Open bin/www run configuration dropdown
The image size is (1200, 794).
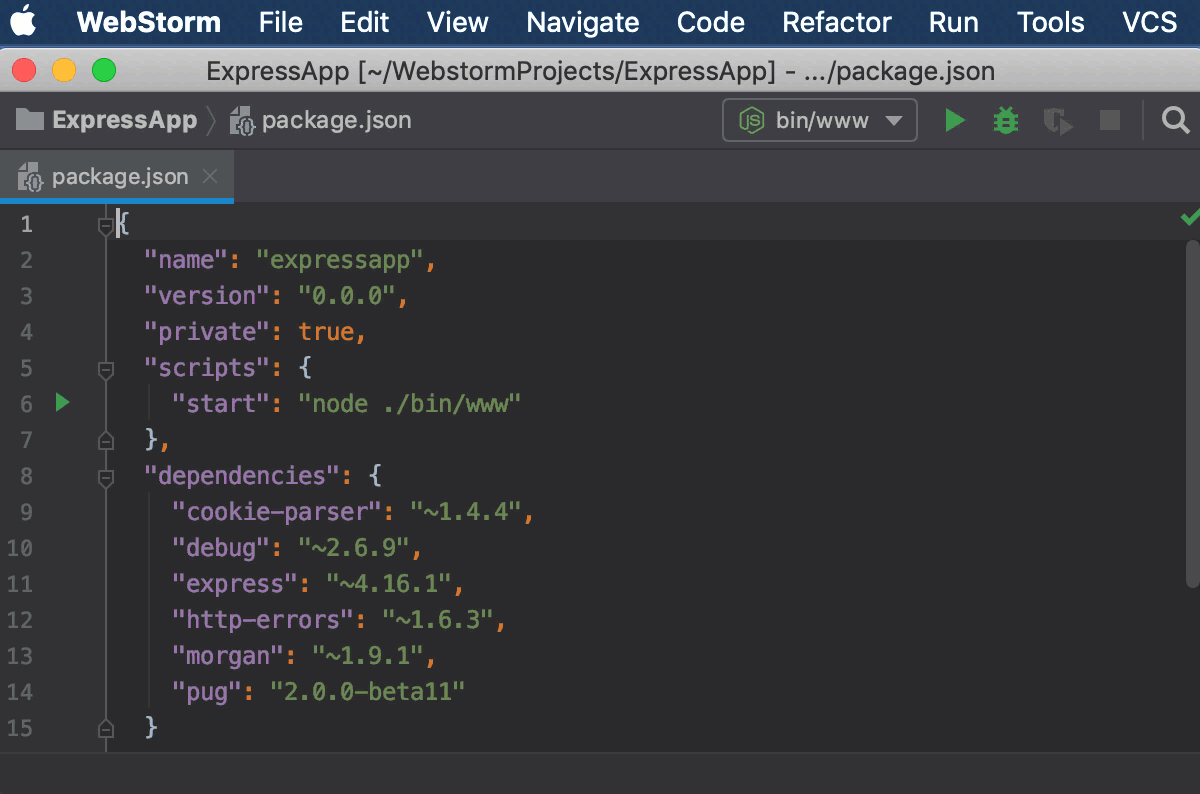click(x=820, y=121)
